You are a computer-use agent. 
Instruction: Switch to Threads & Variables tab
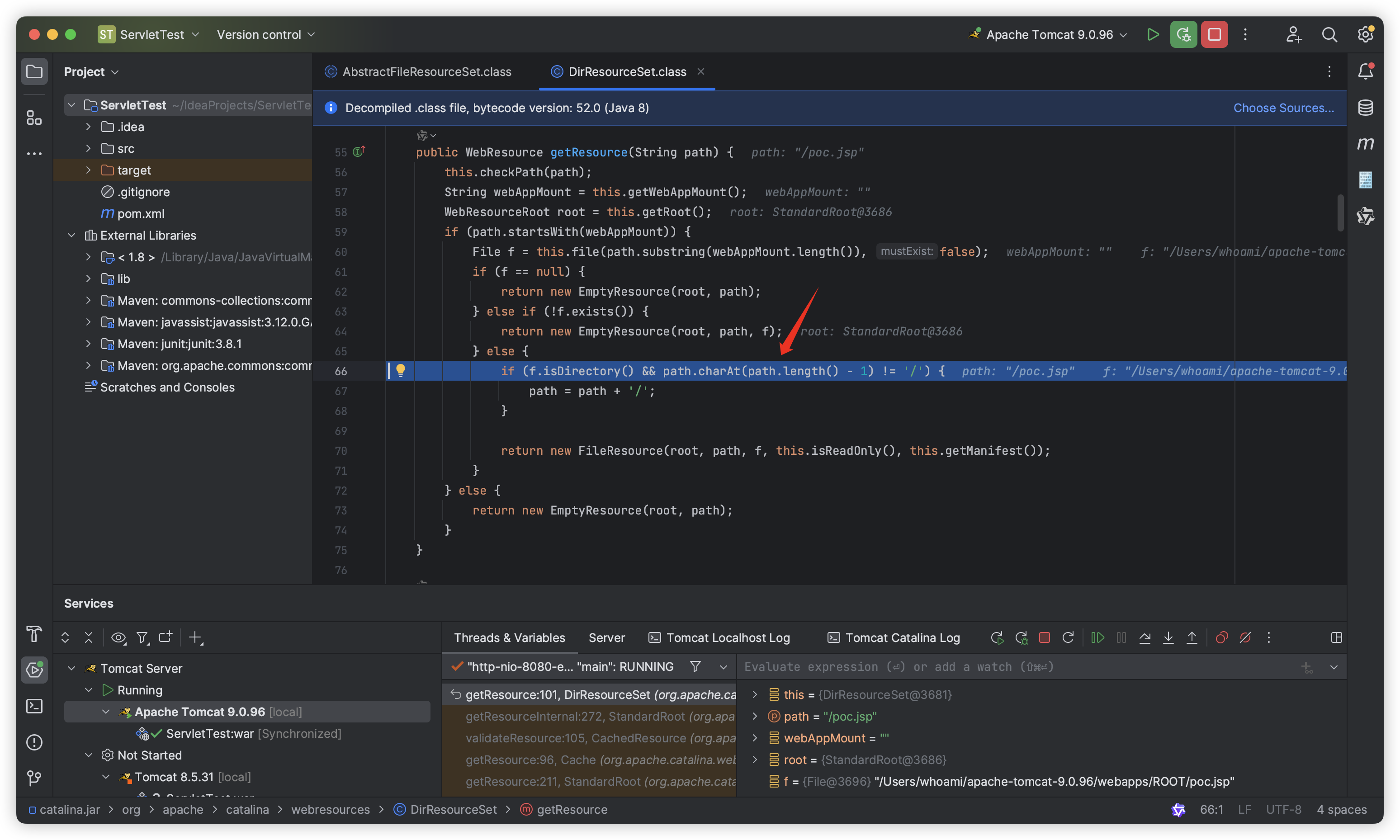tap(510, 638)
